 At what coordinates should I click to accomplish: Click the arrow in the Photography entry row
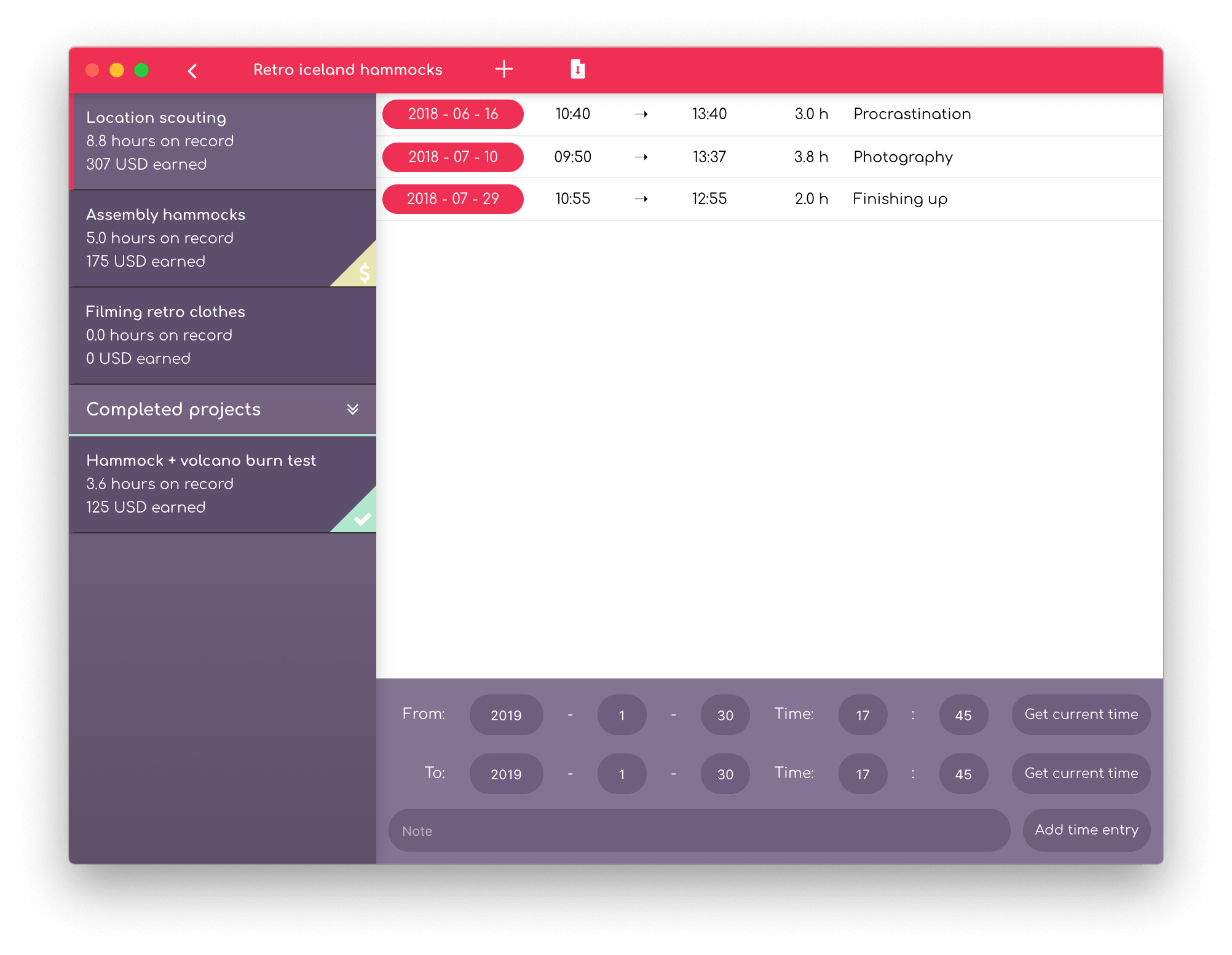tap(641, 157)
